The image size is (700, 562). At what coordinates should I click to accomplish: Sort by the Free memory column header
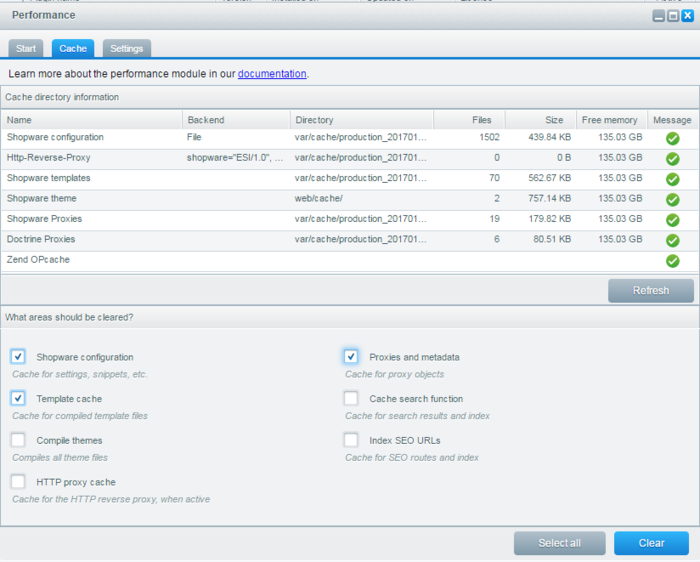(x=612, y=120)
